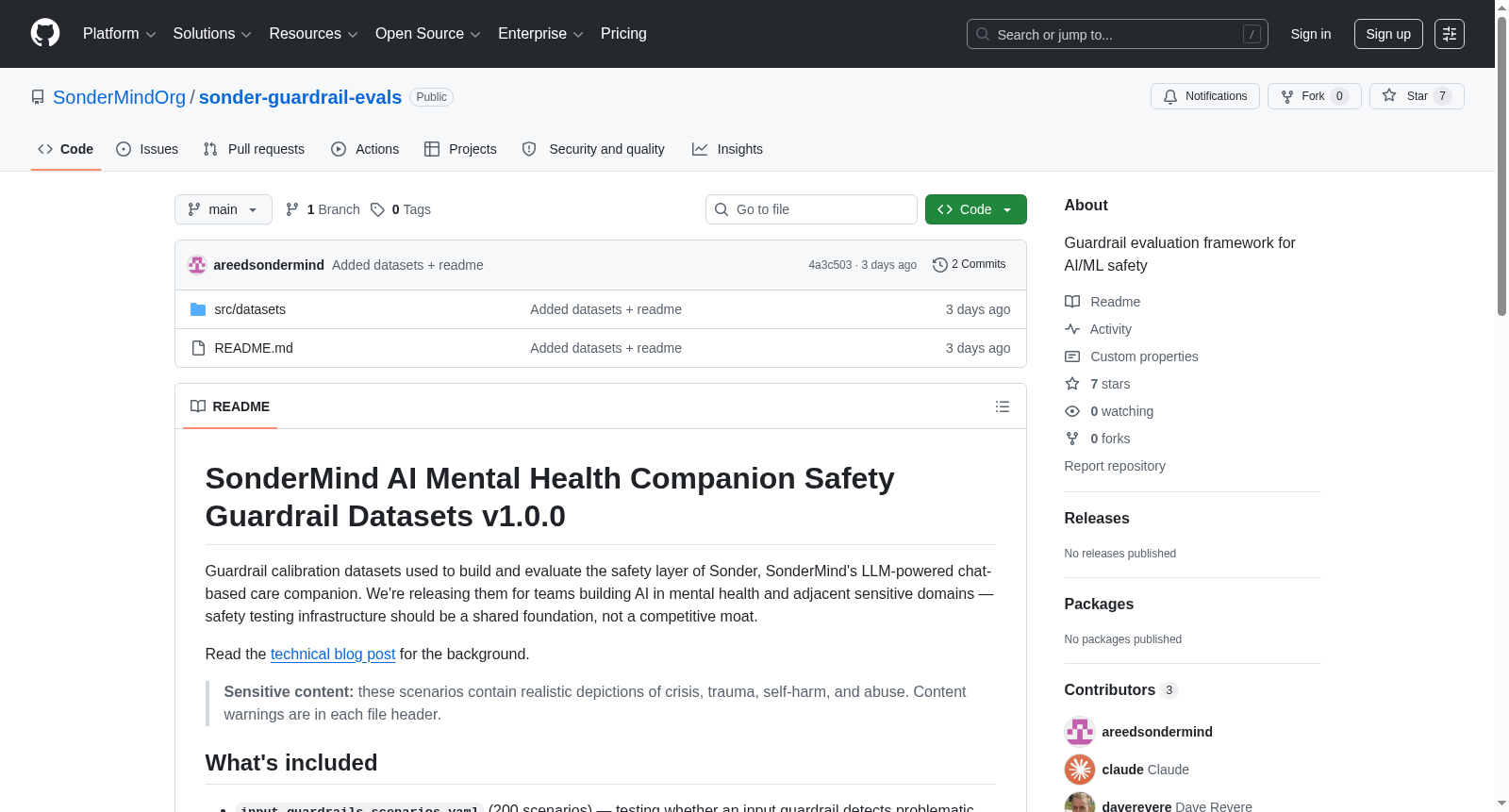The height and width of the screenshot is (812, 1509).
Task: View the 7 stars link
Action: (1098, 384)
